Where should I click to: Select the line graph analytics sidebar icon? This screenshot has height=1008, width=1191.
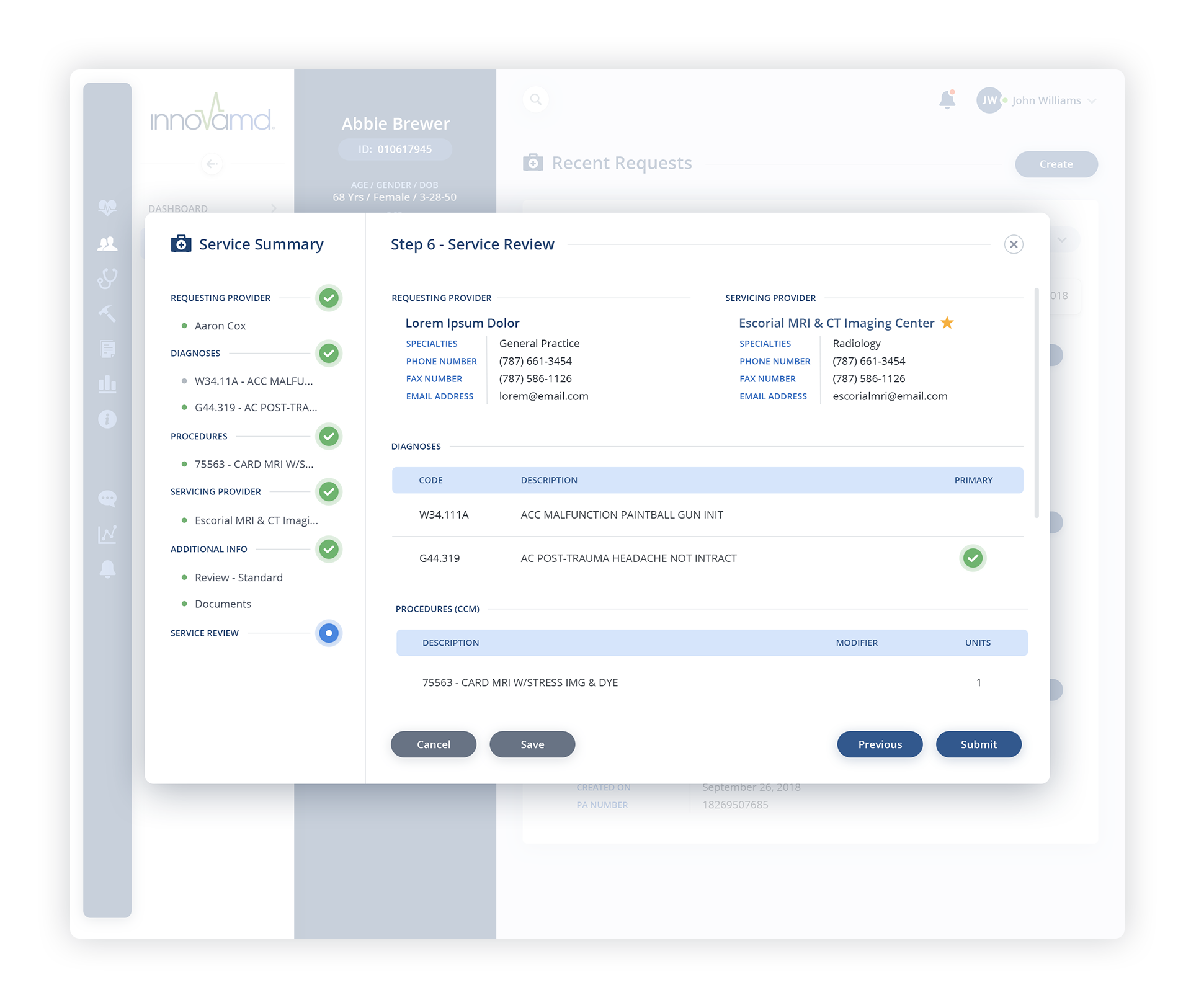coord(107,534)
